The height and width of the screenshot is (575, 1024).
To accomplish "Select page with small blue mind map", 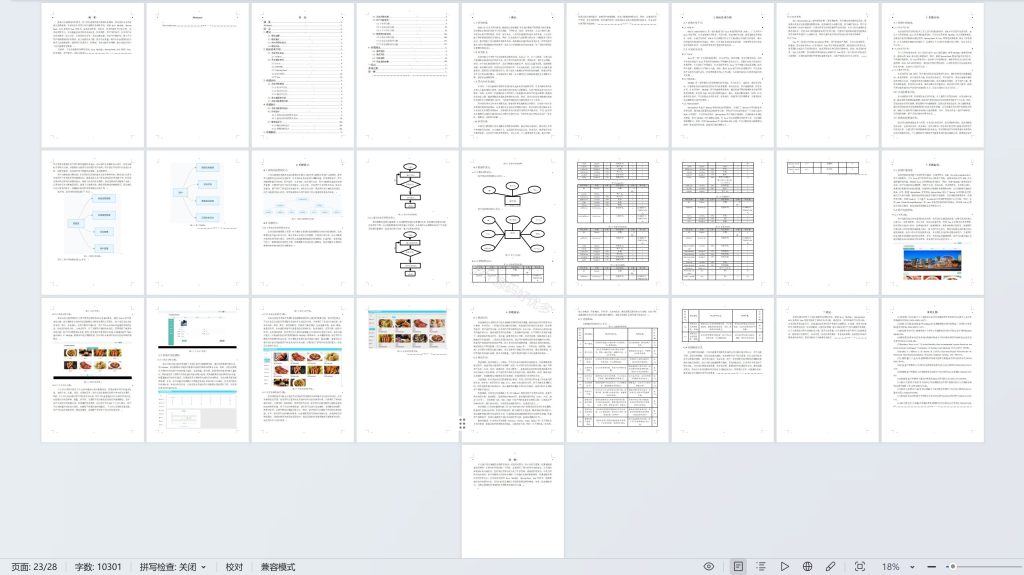I will tap(197, 223).
